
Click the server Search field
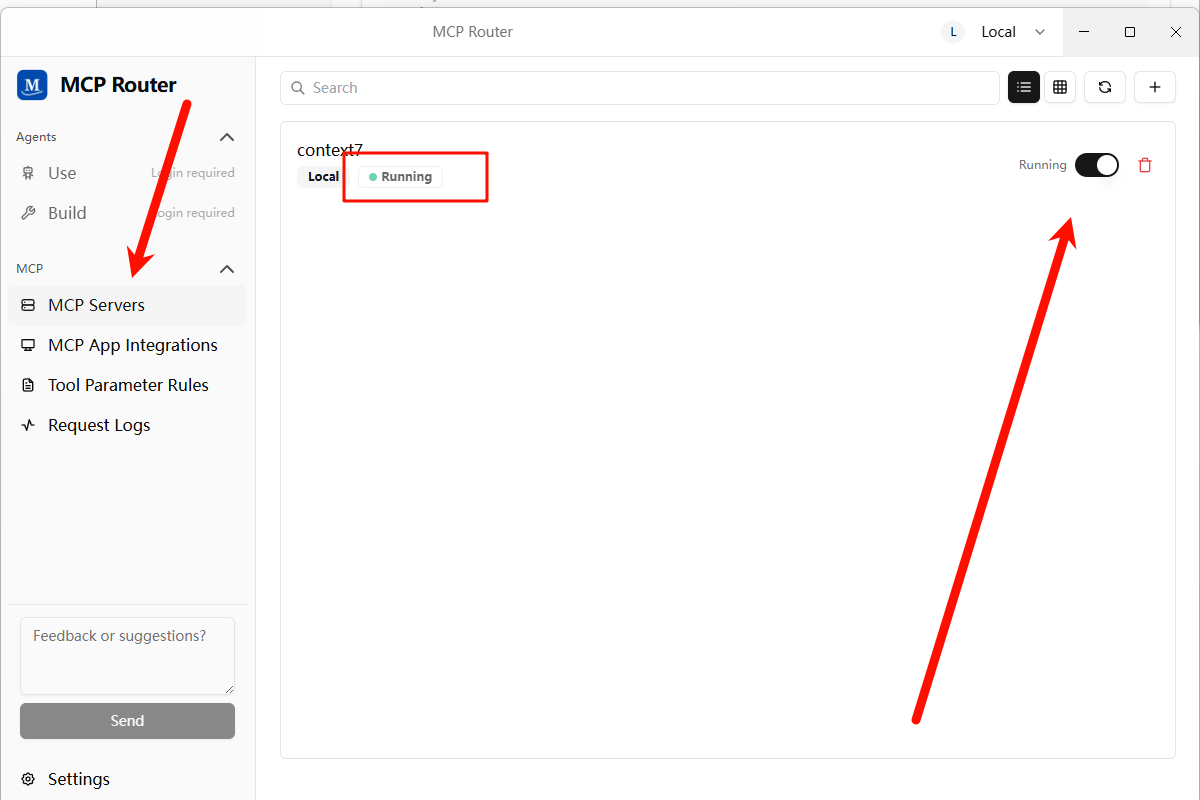[640, 88]
